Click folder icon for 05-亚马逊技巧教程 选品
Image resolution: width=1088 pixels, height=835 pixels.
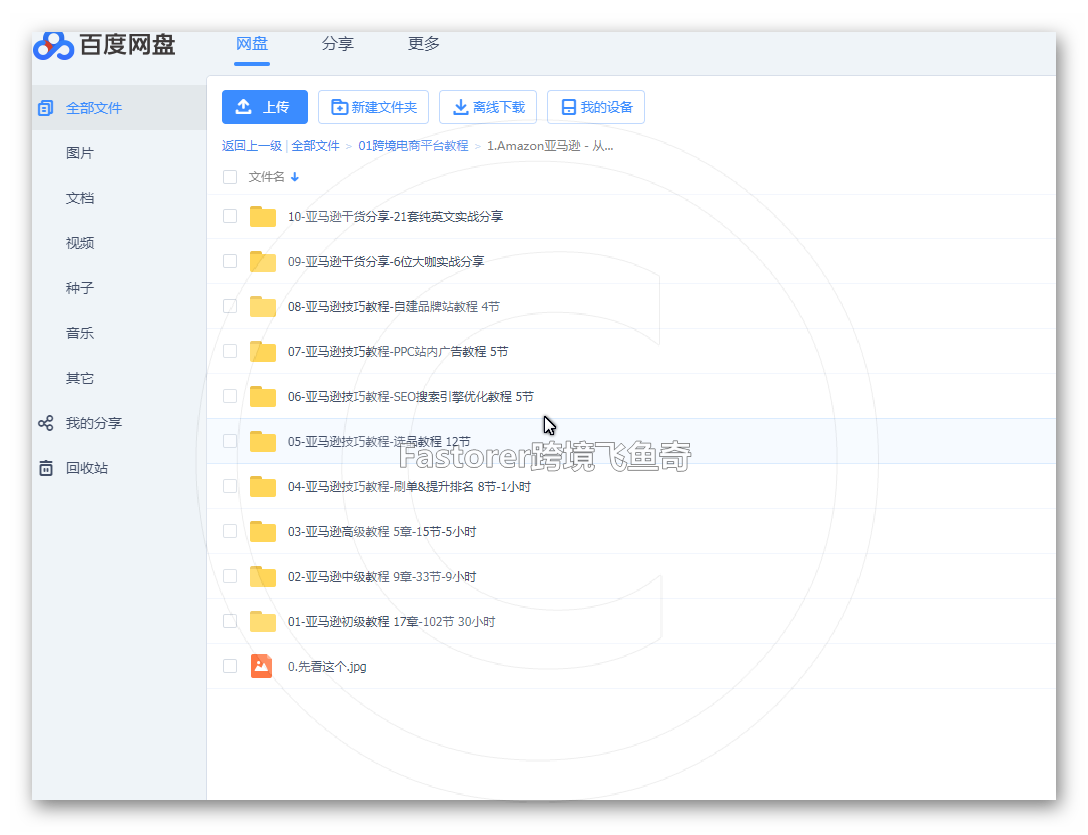tap(263, 441)
